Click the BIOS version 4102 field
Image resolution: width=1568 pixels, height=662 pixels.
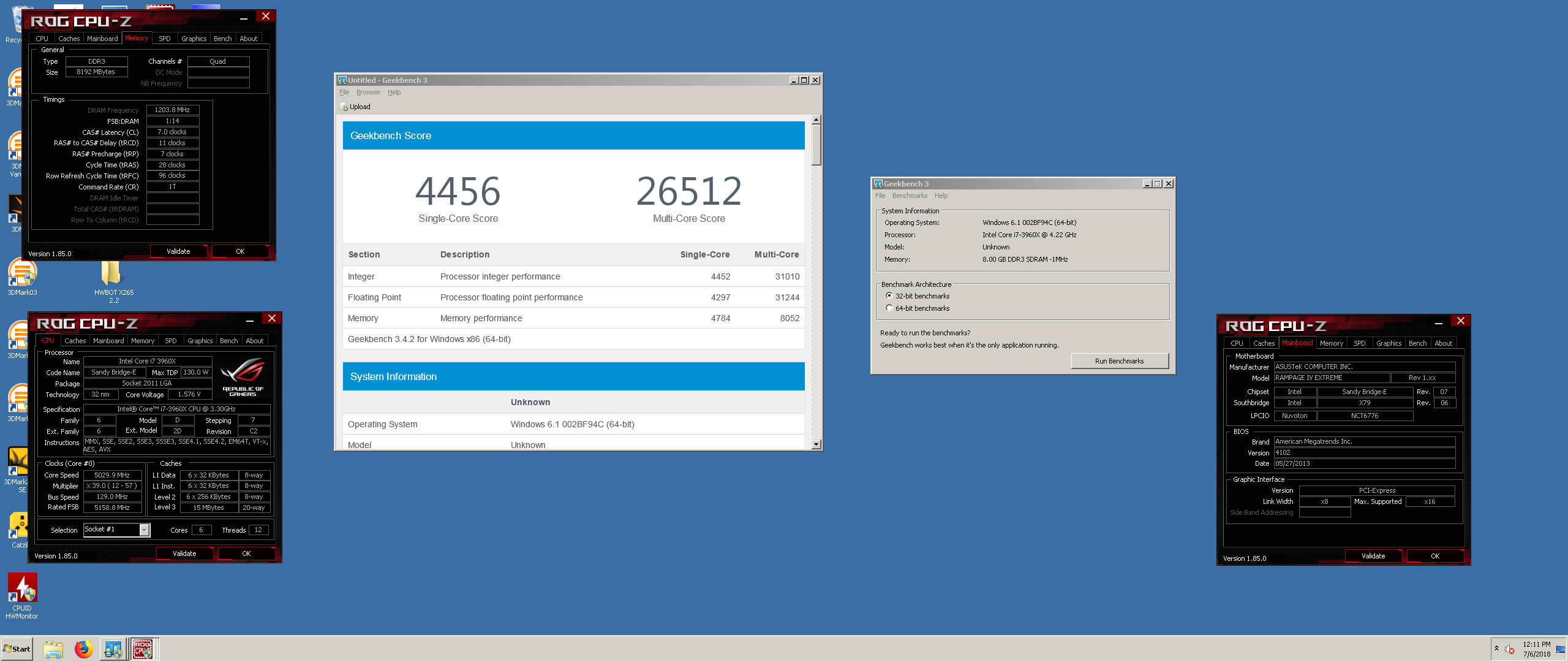pos(1365,453)
